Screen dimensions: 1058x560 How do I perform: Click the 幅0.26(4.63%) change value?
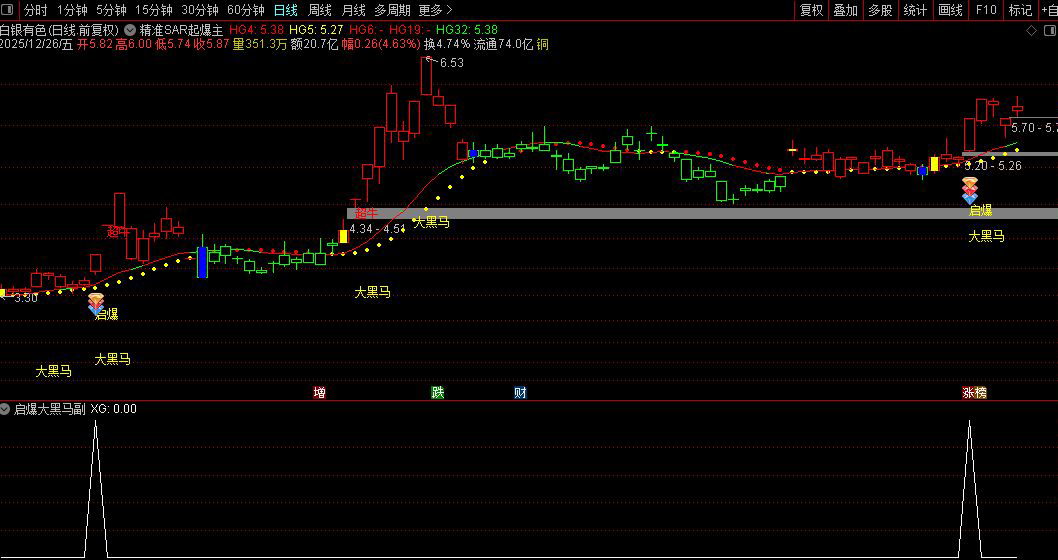coord(381,45)
